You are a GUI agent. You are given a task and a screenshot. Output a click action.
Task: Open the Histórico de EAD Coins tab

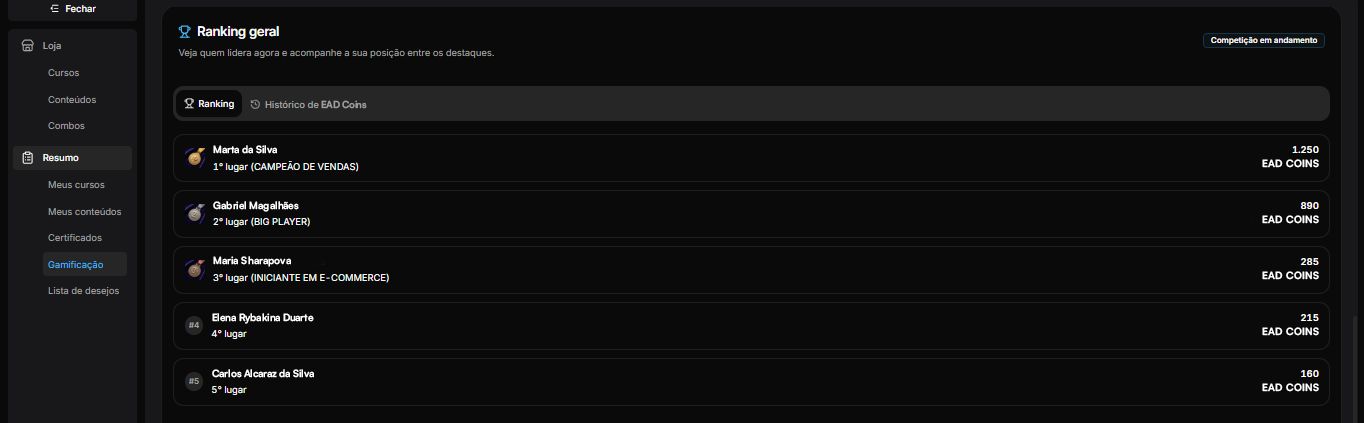(x=308, y=104)
